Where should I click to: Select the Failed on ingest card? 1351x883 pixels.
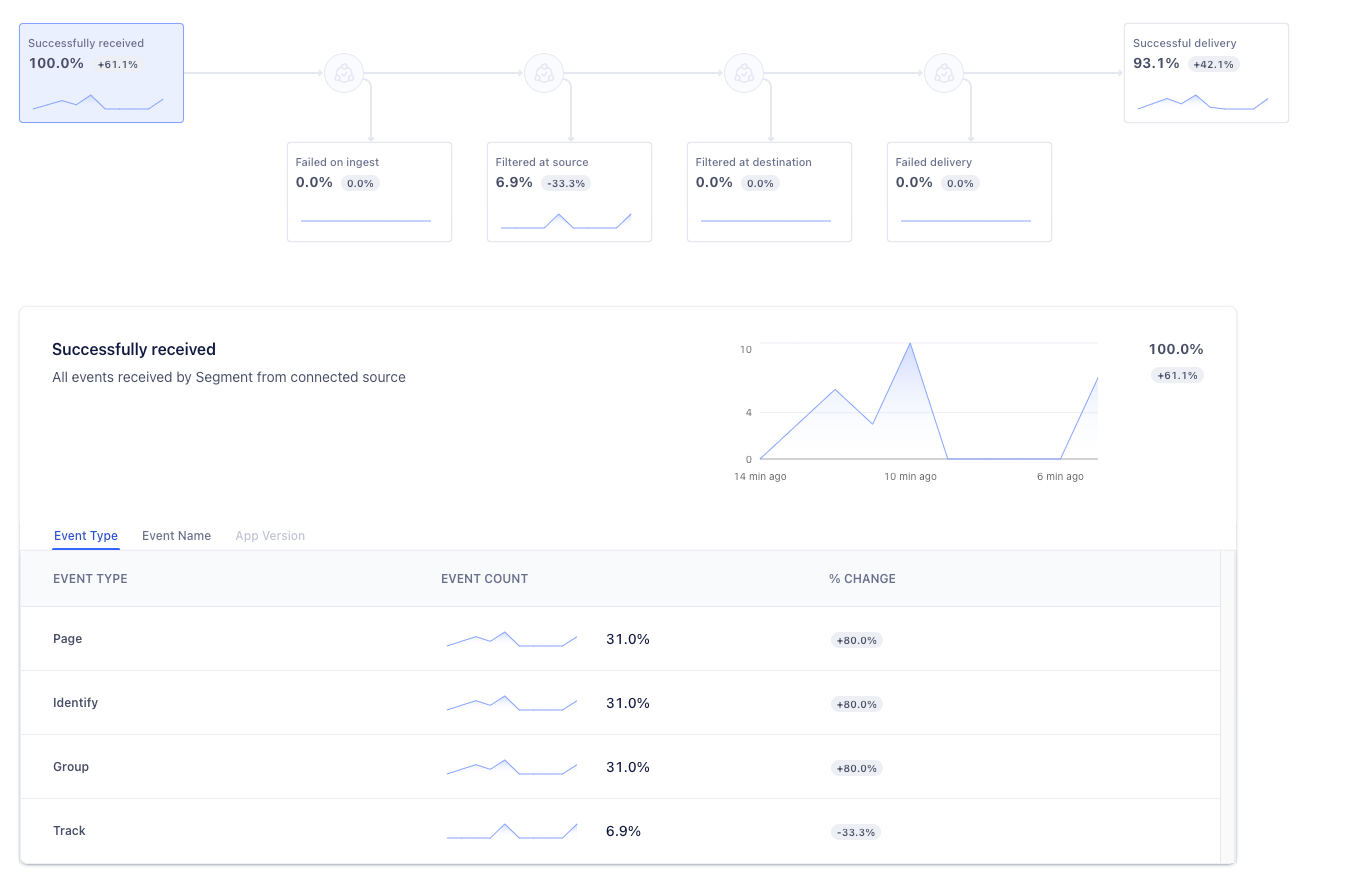pos(369,191)
